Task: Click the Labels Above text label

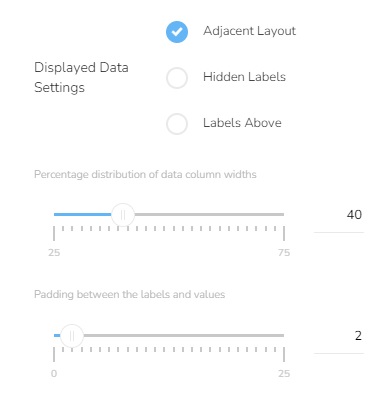Action: click(242, 123)
